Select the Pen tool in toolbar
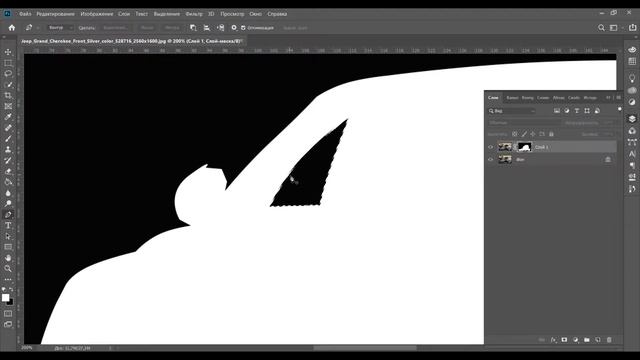 (8, 214)
